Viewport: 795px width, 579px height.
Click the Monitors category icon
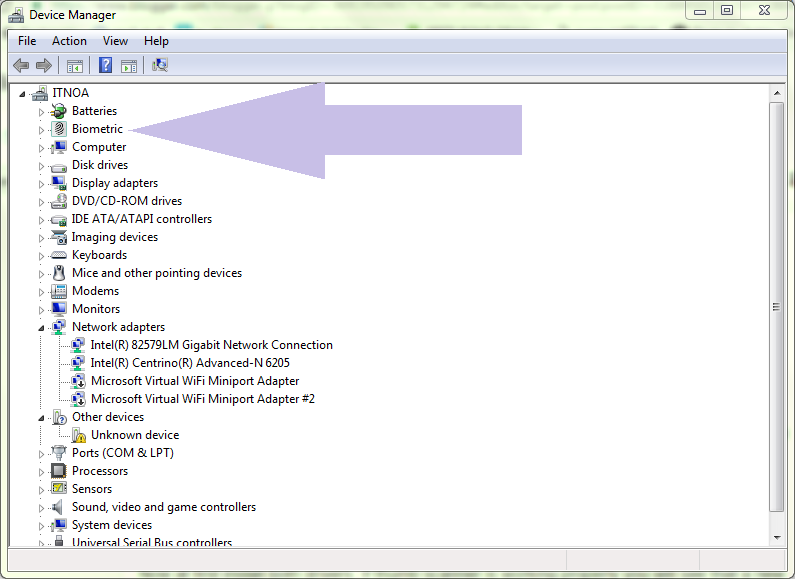point(59,309)
